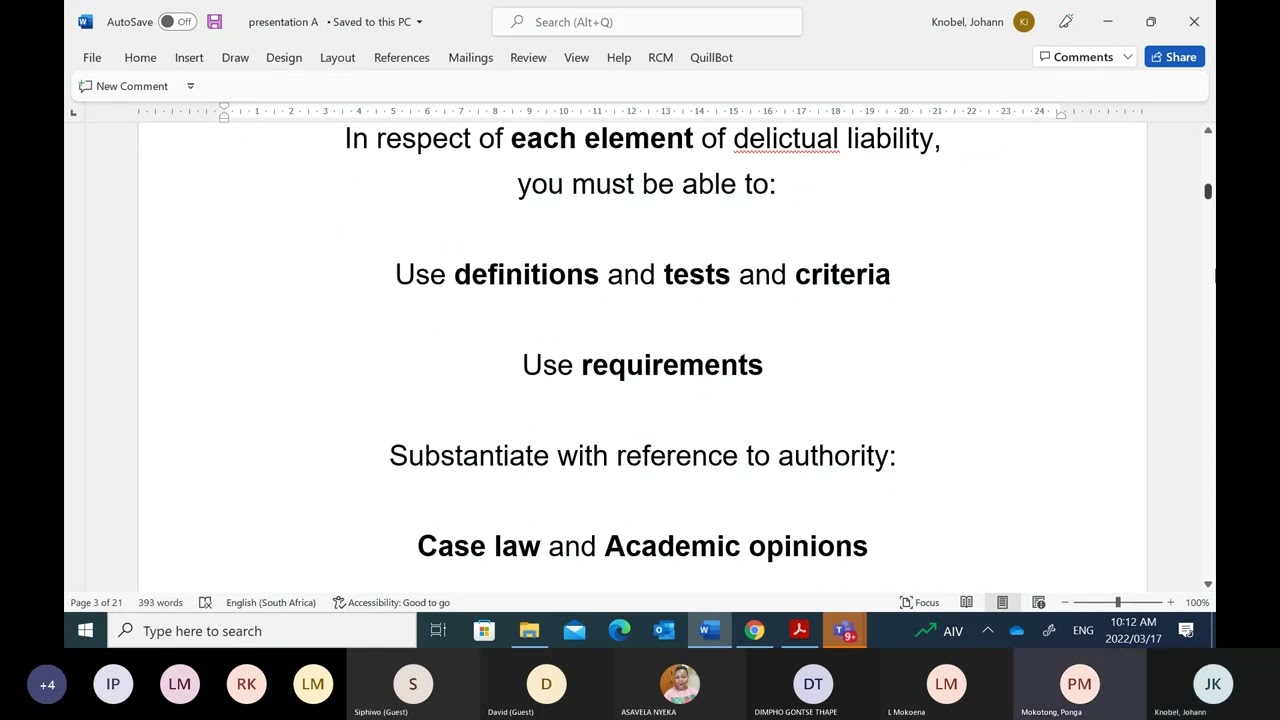This screenshot has height=720, width=1280.
Task: Click the vertical scrollbar thumb
Action: 1207,191
